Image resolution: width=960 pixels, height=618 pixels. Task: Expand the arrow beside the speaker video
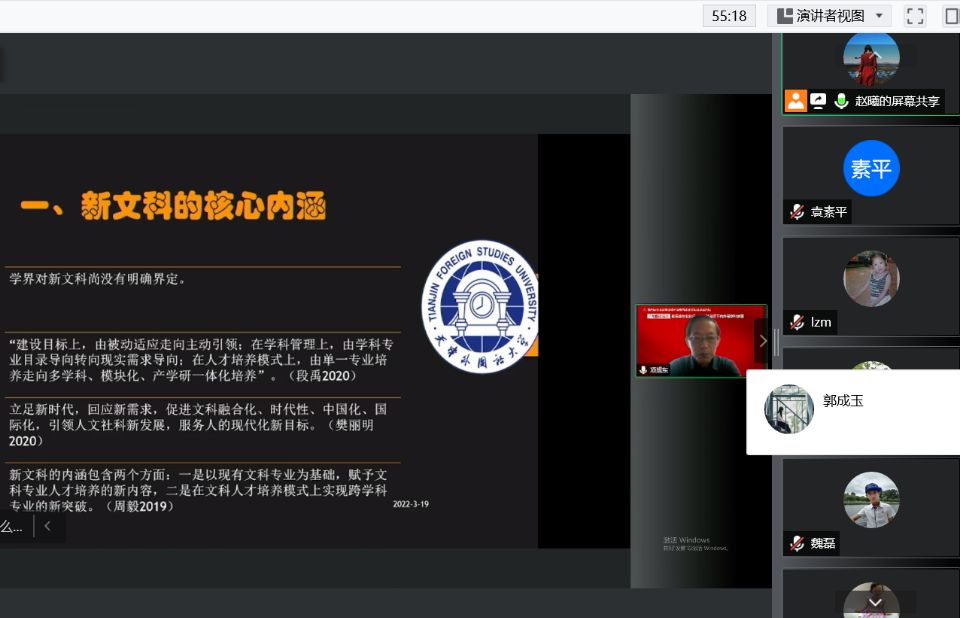[x=763, y=341]
